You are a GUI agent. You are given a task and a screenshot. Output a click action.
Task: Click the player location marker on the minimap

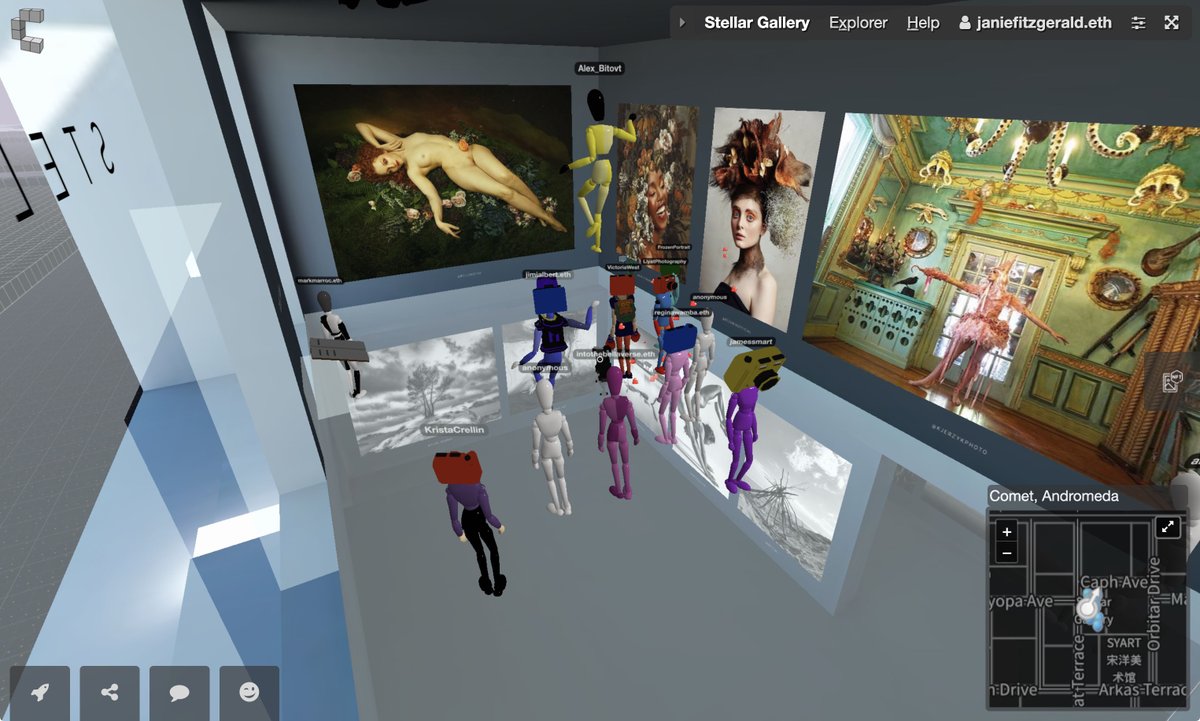pyautogui.click(x=1089, y=607)
